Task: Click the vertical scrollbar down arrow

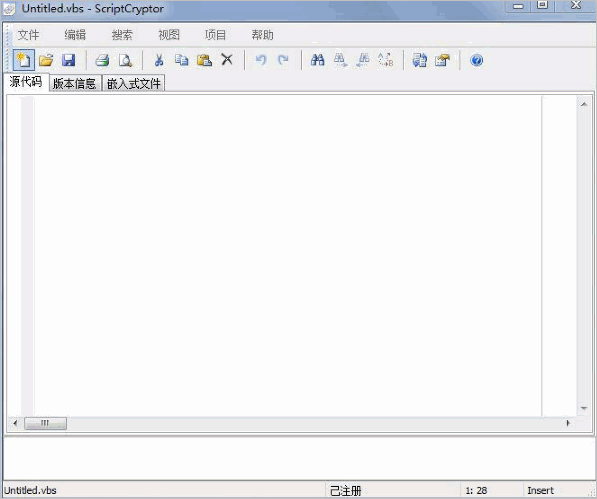Action: point(584,408)
